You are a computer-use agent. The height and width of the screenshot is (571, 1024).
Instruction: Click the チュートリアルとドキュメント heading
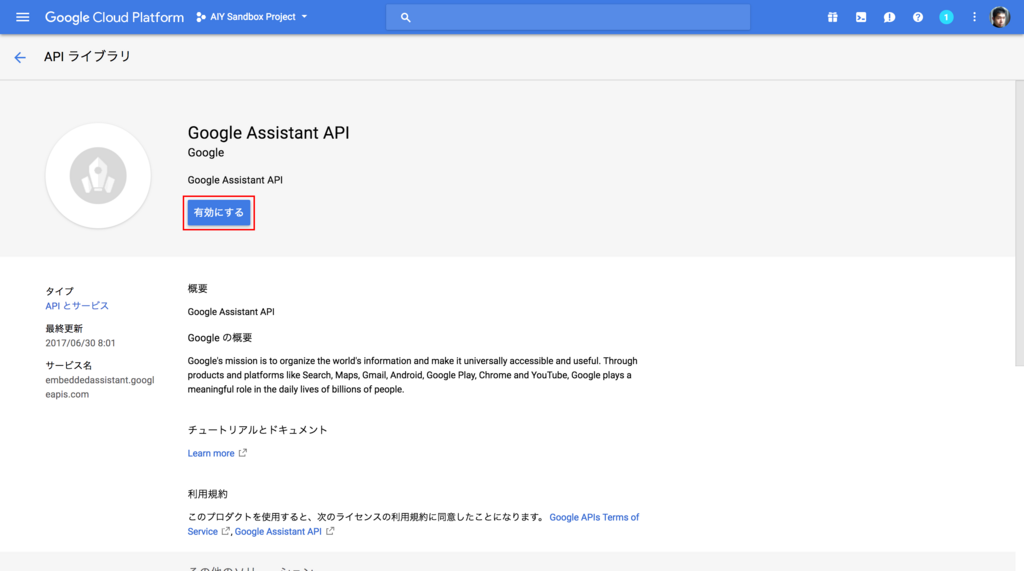click(x=257, y=430)
